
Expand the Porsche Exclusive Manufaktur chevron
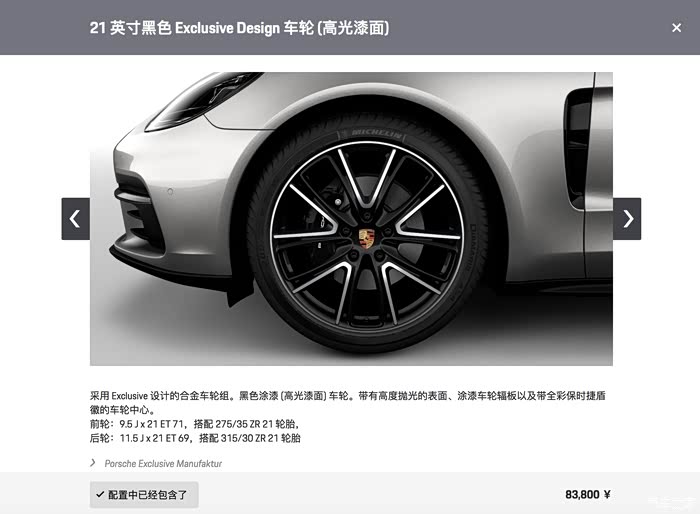click(x=93, y=463)
